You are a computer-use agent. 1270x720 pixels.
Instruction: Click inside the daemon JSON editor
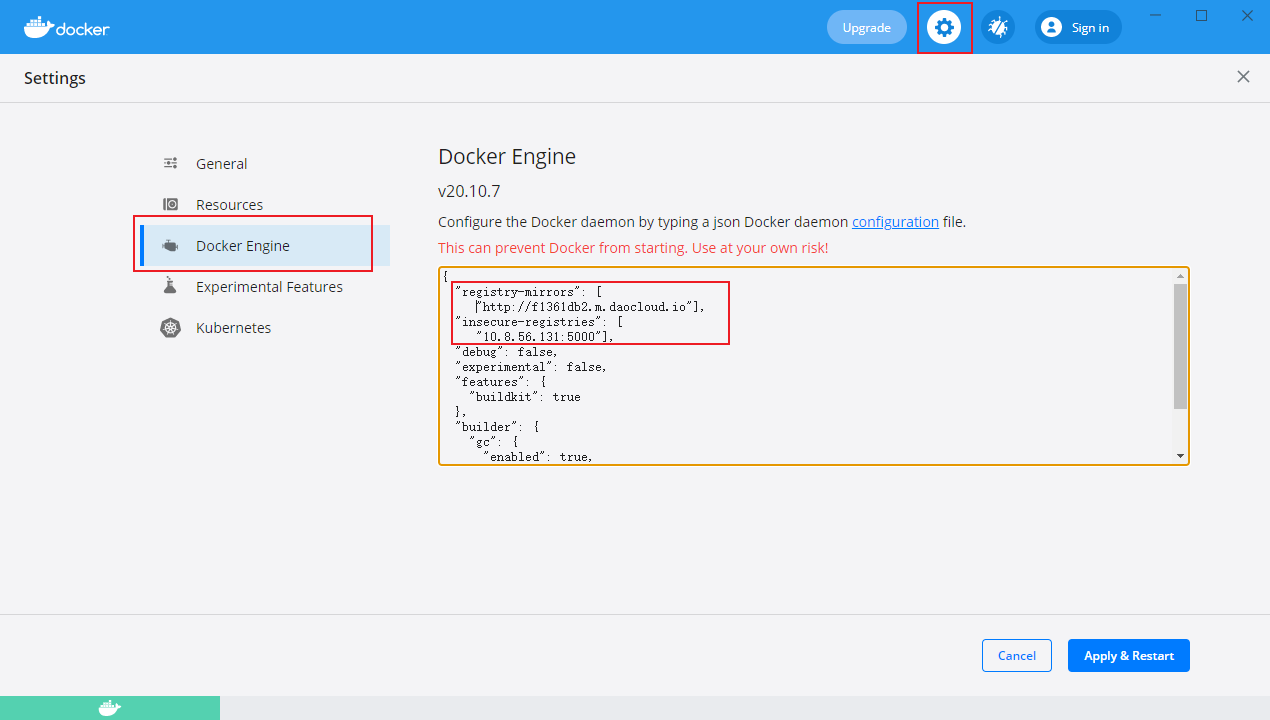pyautogui.click(x=805, y=365)
